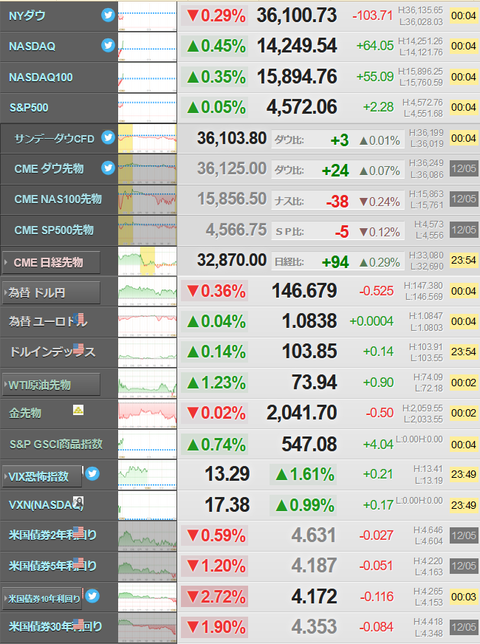Open the NYダウ mini chart
The height and width of the screenshot is (644, 480).
click(147, 16)
